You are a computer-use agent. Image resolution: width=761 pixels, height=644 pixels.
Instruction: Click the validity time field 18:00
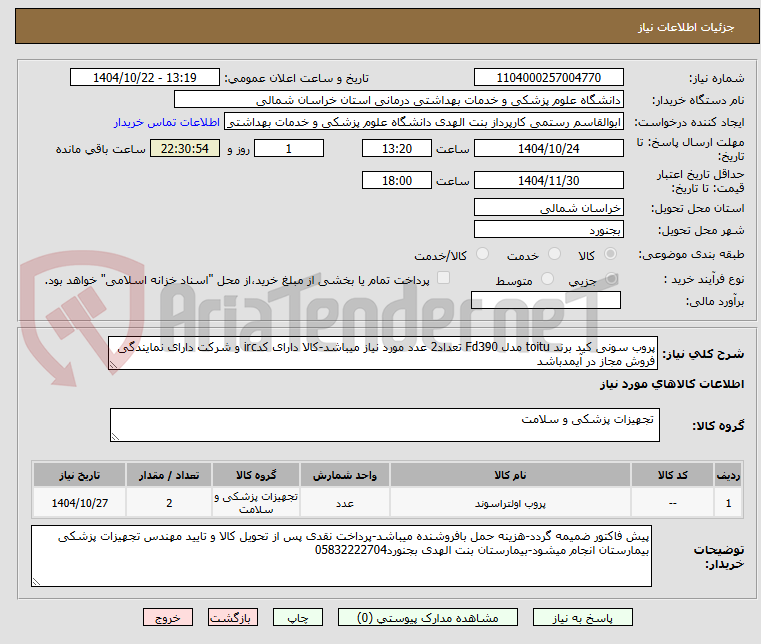(397, 180)
